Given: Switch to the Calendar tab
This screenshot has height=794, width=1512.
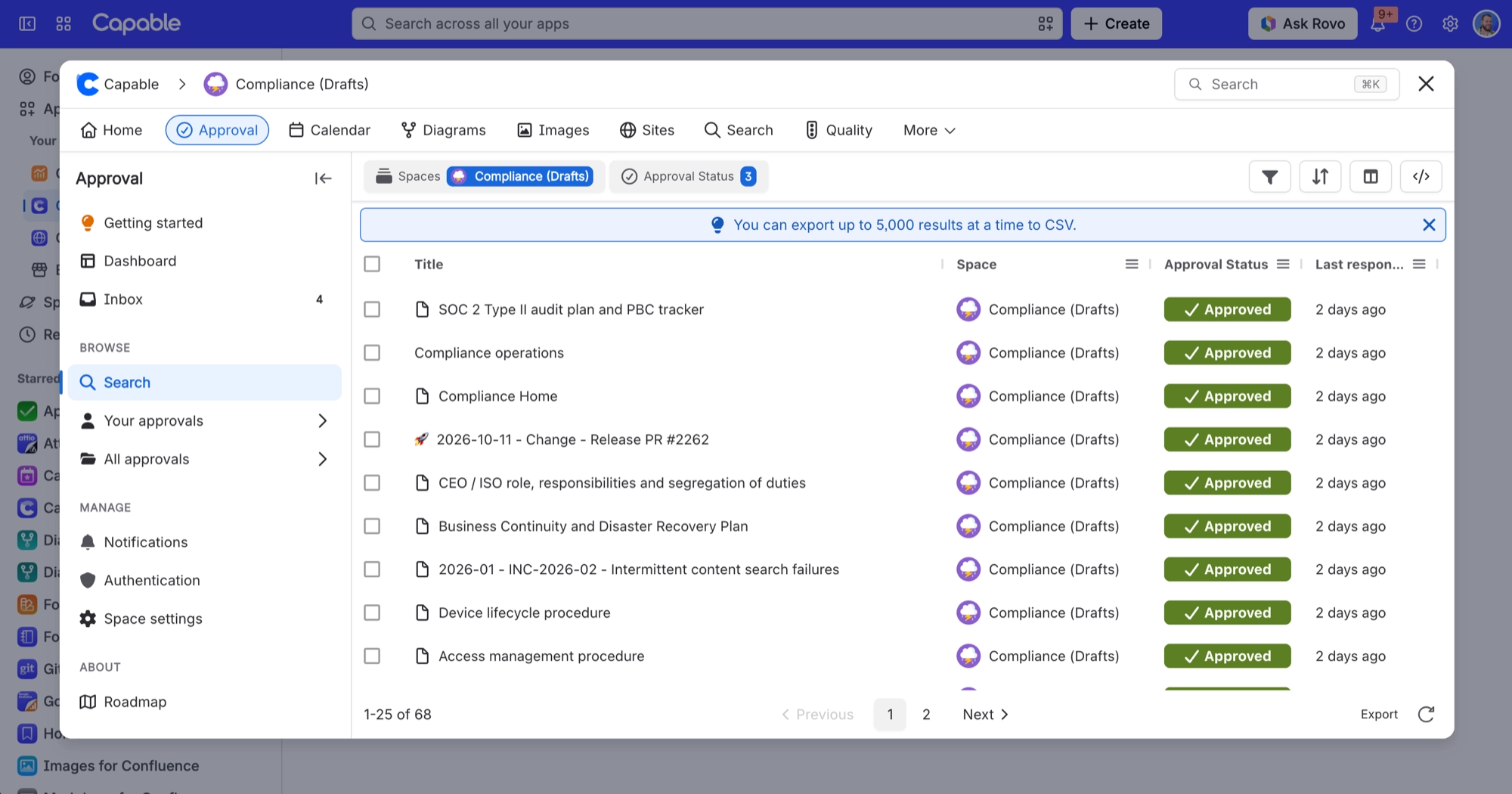Looking at the screenshot, I should pos(330,131).
